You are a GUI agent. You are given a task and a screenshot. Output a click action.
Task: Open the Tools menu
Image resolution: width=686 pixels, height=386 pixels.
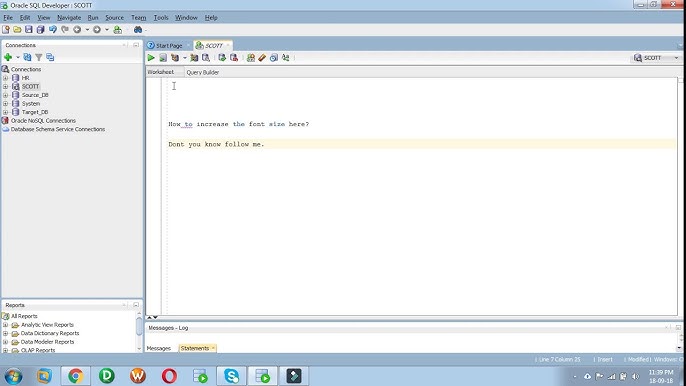click(x=161, y=18)
